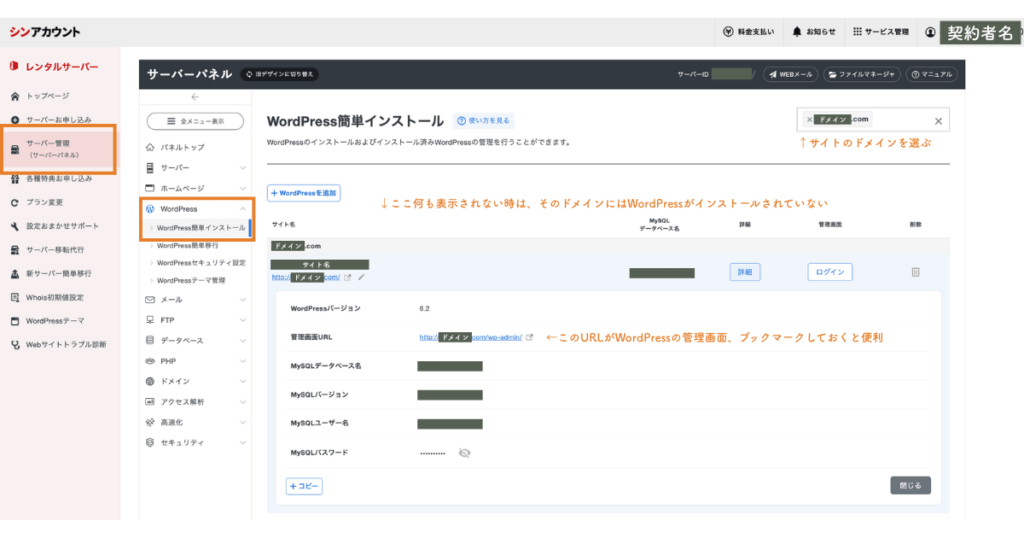This screenshot has height=538, width=1024.
Task: Click the アクセス解析 chart icon
Action: [150, 402]
